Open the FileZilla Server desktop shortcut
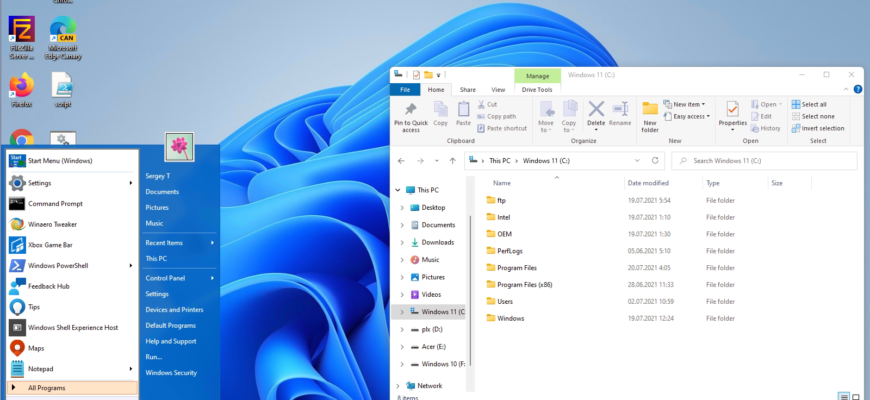Viewport: 870px width, 400px height. (x=22, y=38)
